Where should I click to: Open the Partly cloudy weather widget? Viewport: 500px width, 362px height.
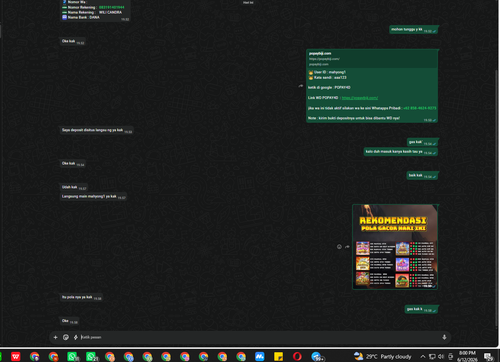click(383, 356)
